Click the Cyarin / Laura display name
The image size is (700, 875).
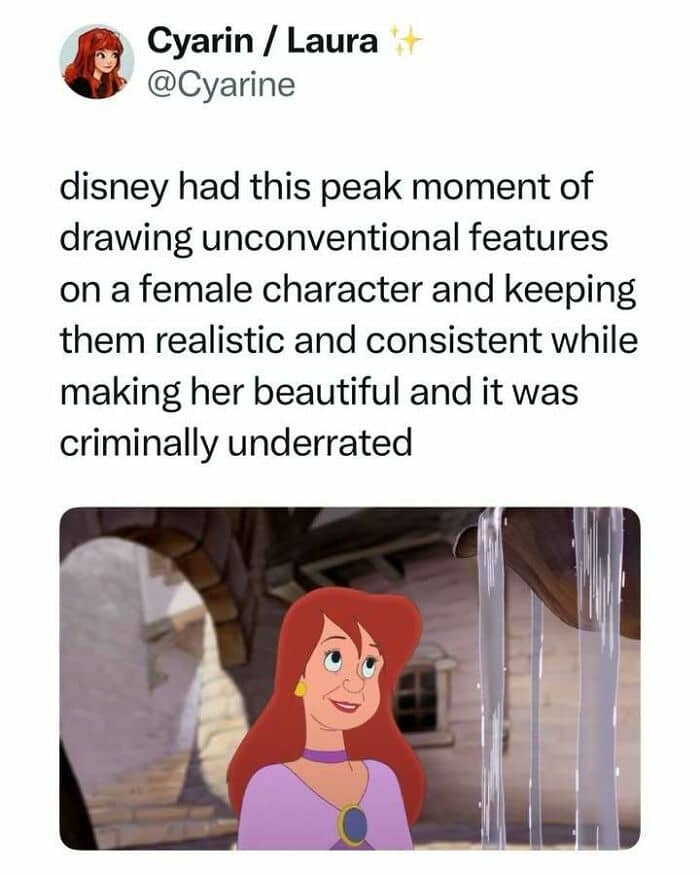[263, 41]
